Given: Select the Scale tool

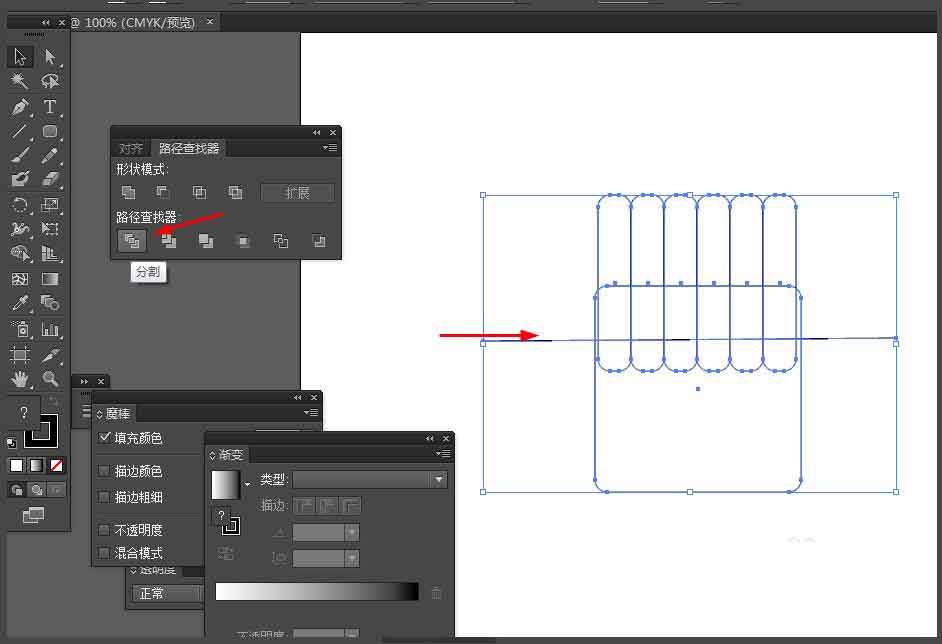Looking at the screenshot, I should point(50,205).
